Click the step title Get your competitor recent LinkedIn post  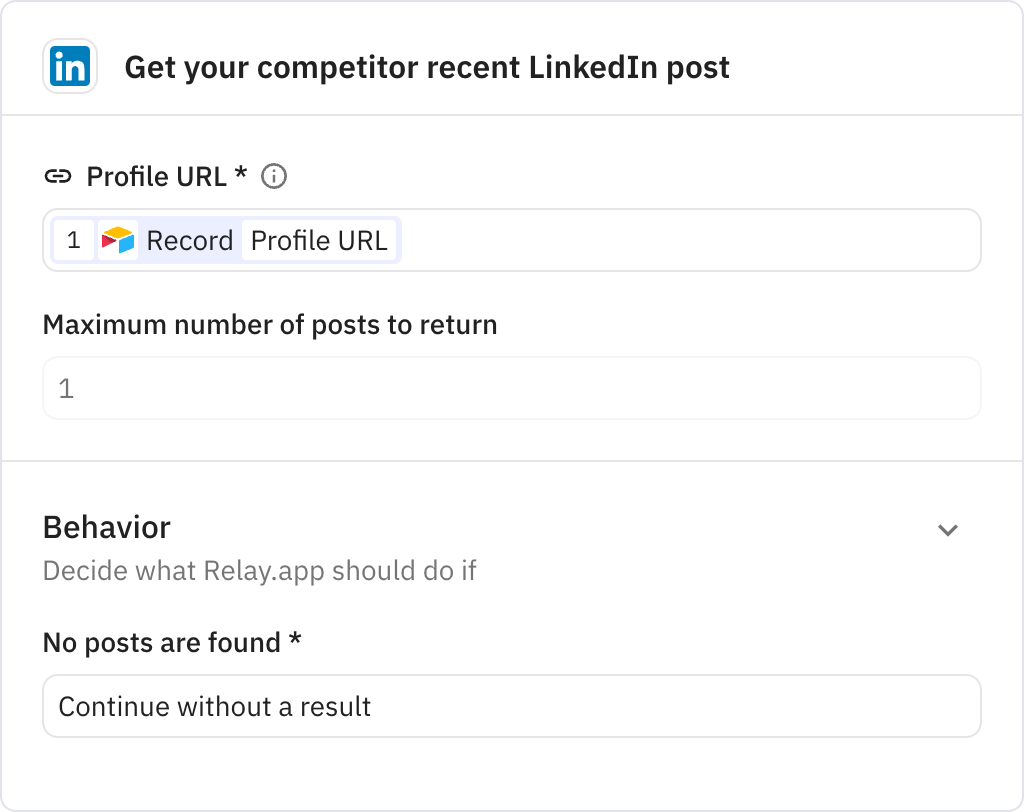click(x=427, y=67)
